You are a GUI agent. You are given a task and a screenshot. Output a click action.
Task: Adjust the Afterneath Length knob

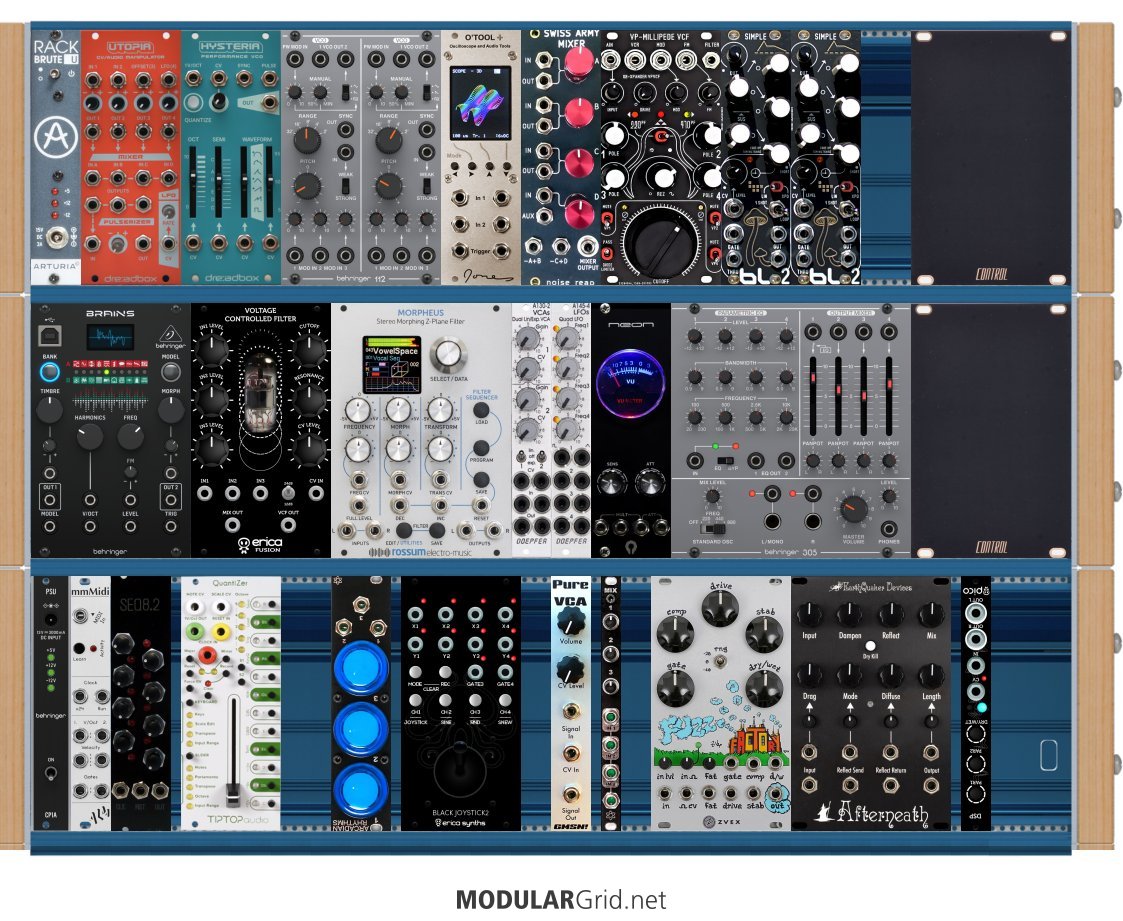931,675
